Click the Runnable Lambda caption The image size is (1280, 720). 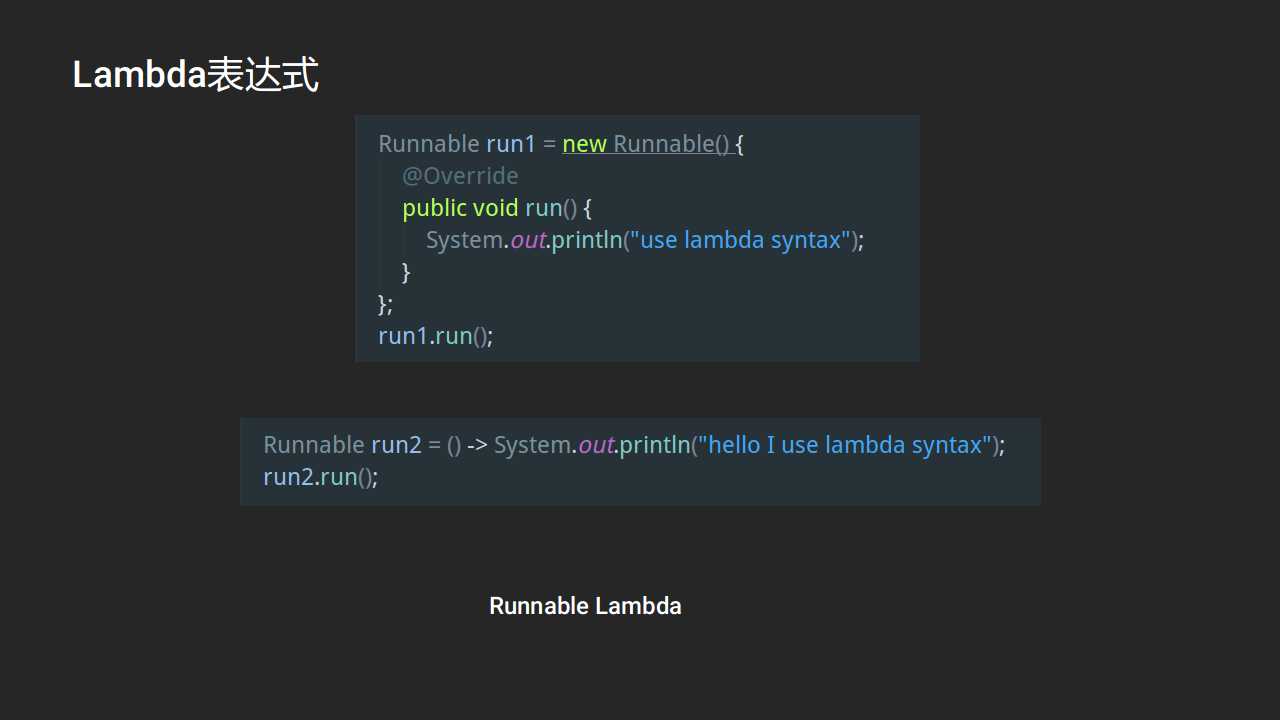[x=585, y=606]
